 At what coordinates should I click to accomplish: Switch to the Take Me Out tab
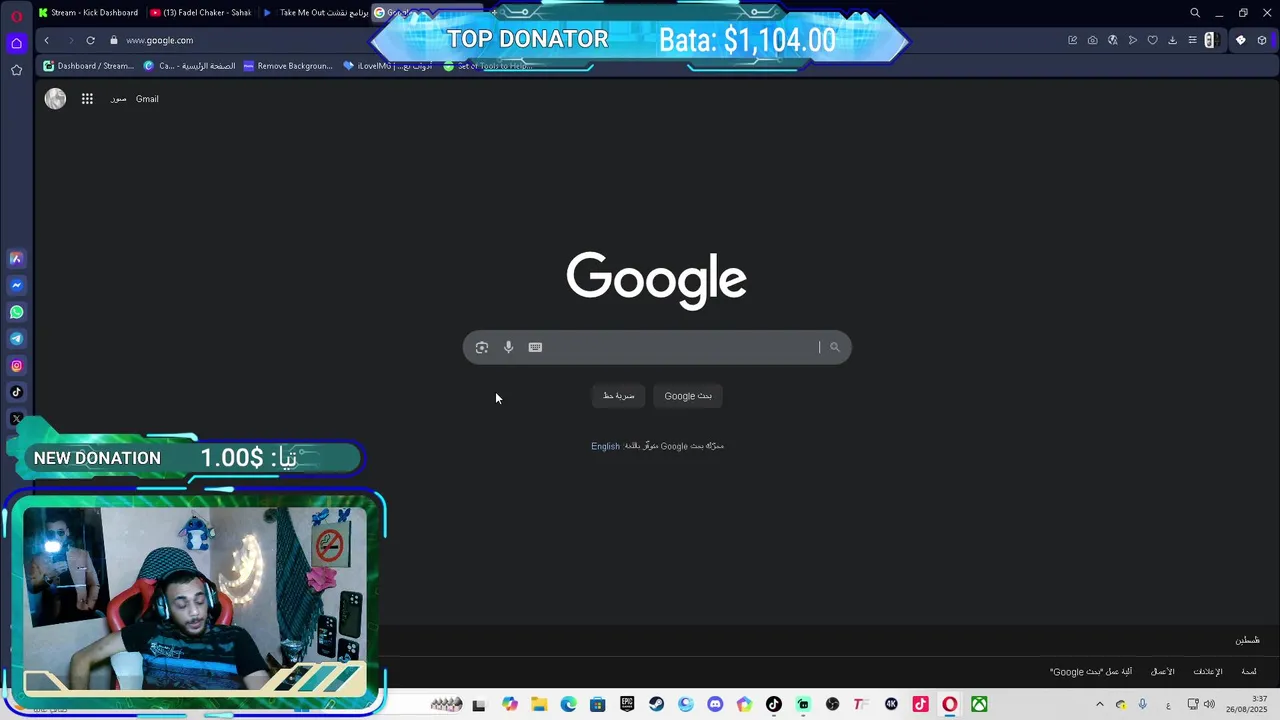coord(315,13)
